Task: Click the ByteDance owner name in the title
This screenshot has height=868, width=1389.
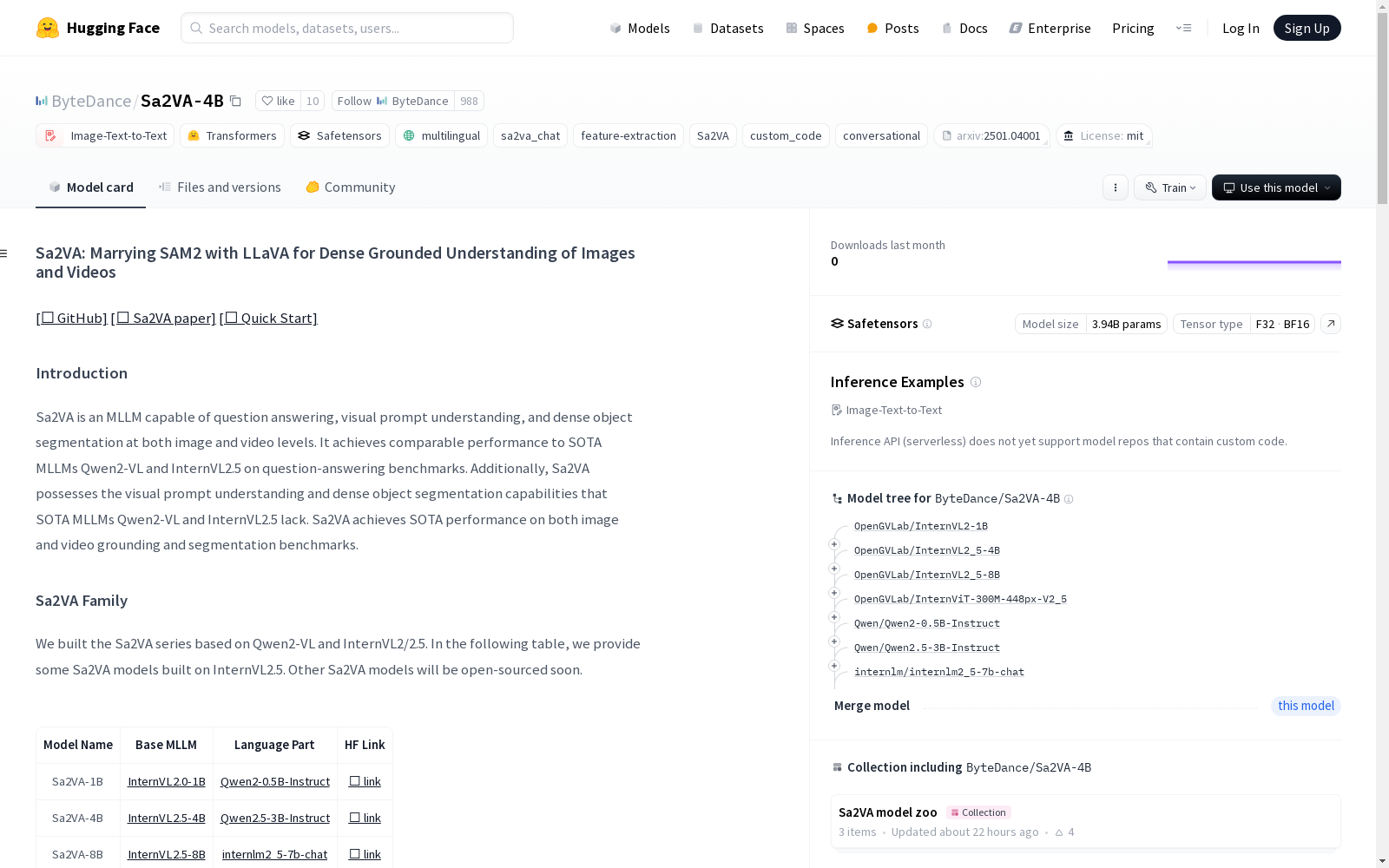Action: click(x=91, y=101)
